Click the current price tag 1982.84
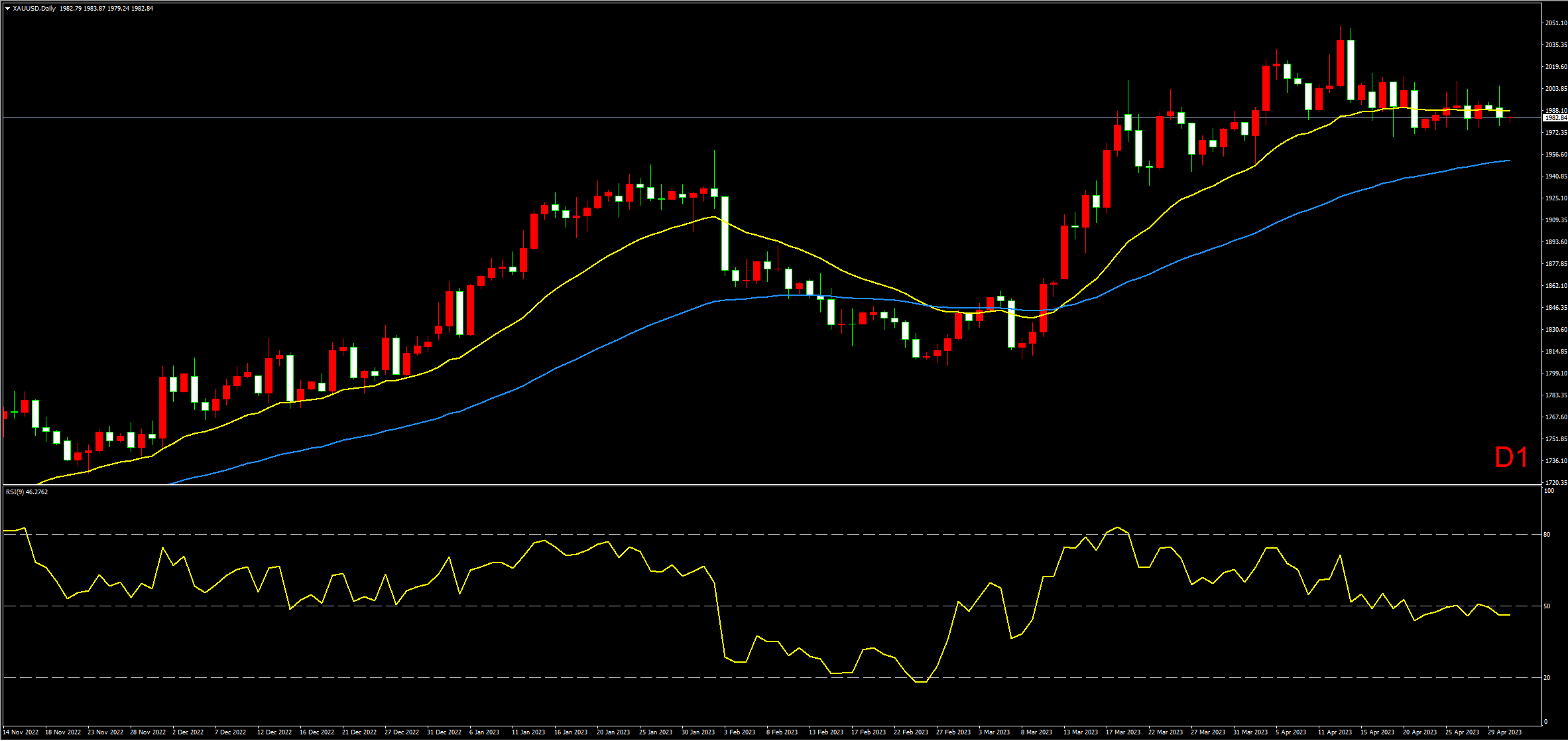 (x=1555, y=118)
